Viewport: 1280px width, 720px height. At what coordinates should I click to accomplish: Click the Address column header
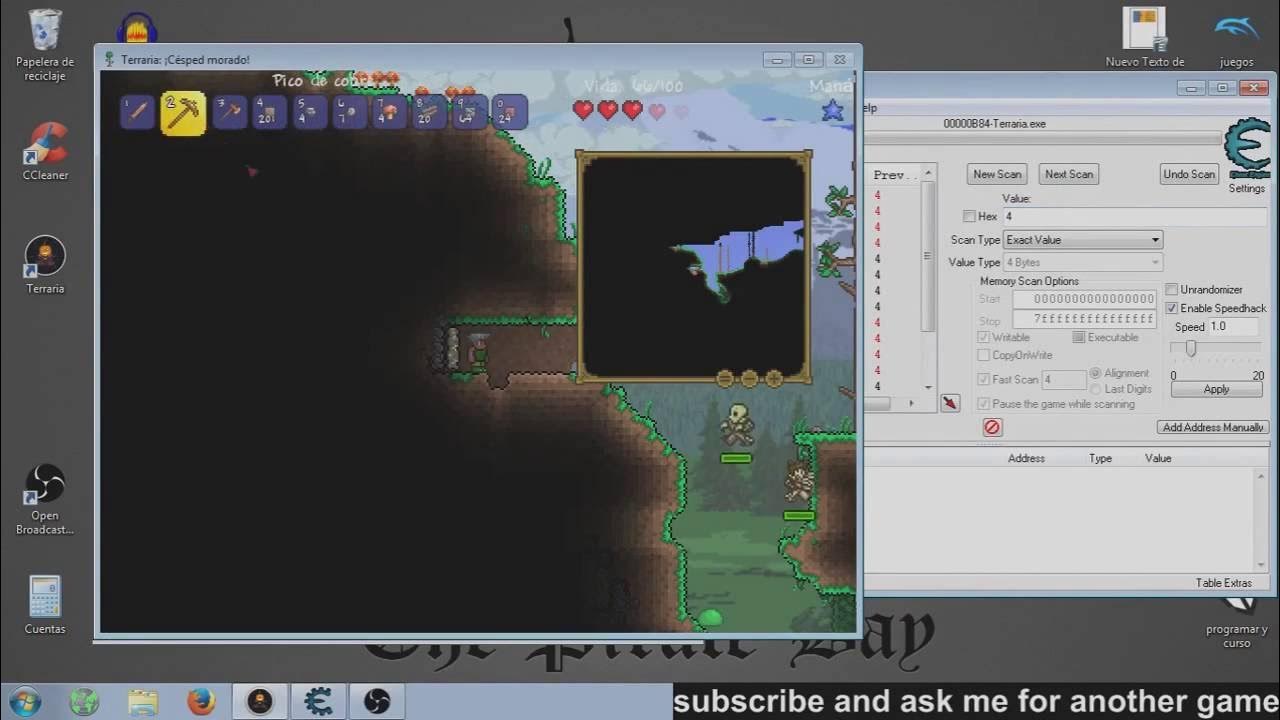coord(1026,458)
